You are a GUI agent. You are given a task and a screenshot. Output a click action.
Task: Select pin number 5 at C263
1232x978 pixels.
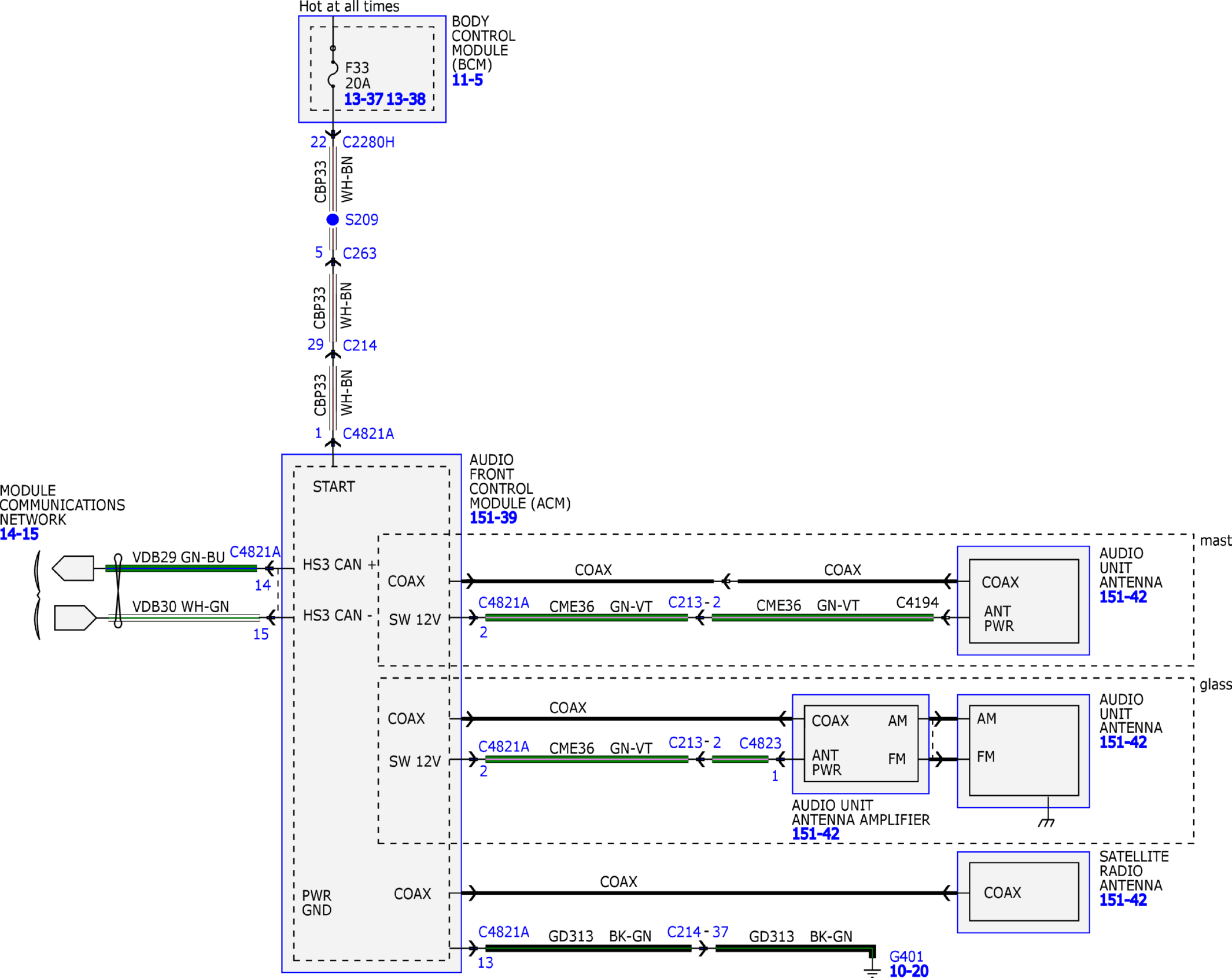click(319, 253)
